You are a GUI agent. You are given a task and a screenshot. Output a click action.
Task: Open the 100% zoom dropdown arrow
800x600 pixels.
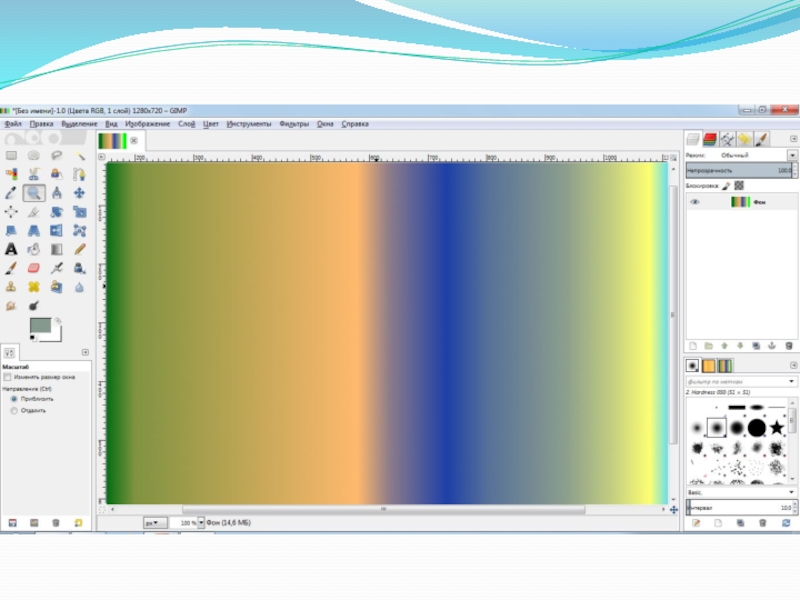pos(201,522)
